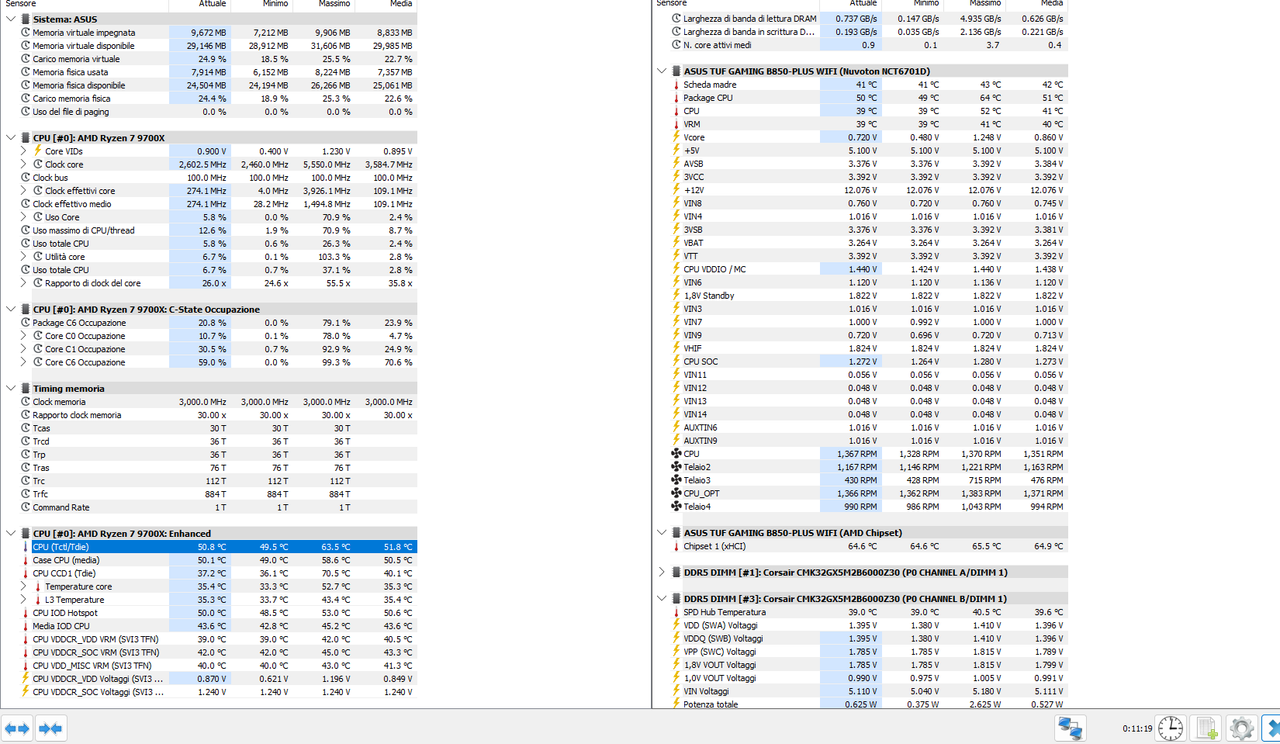Image resolution: width=1280 pixels, height=744 pixels.
Task: Reset the elapsed time clock icon
Action: (x=1172, y=728)
